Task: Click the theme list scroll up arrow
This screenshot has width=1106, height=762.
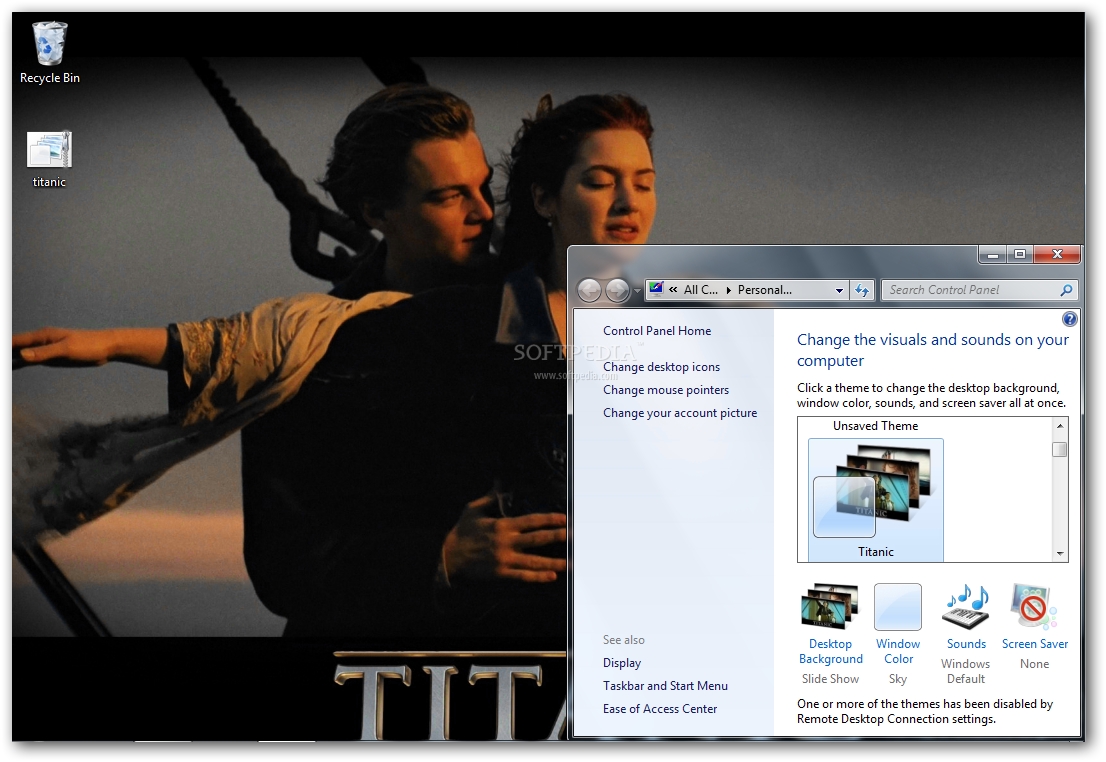Action: click(x=1059, y=425)
